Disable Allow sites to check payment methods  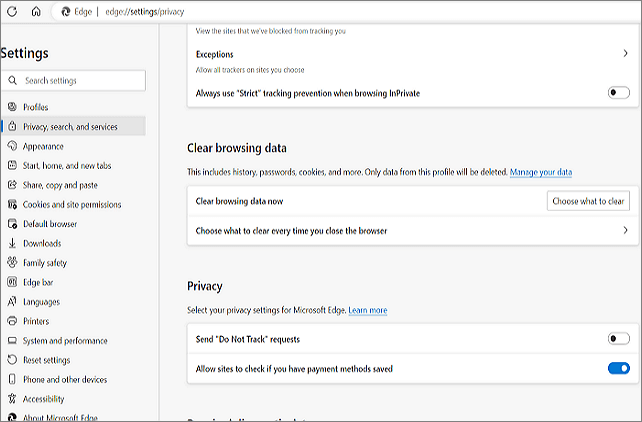point(618,368)
